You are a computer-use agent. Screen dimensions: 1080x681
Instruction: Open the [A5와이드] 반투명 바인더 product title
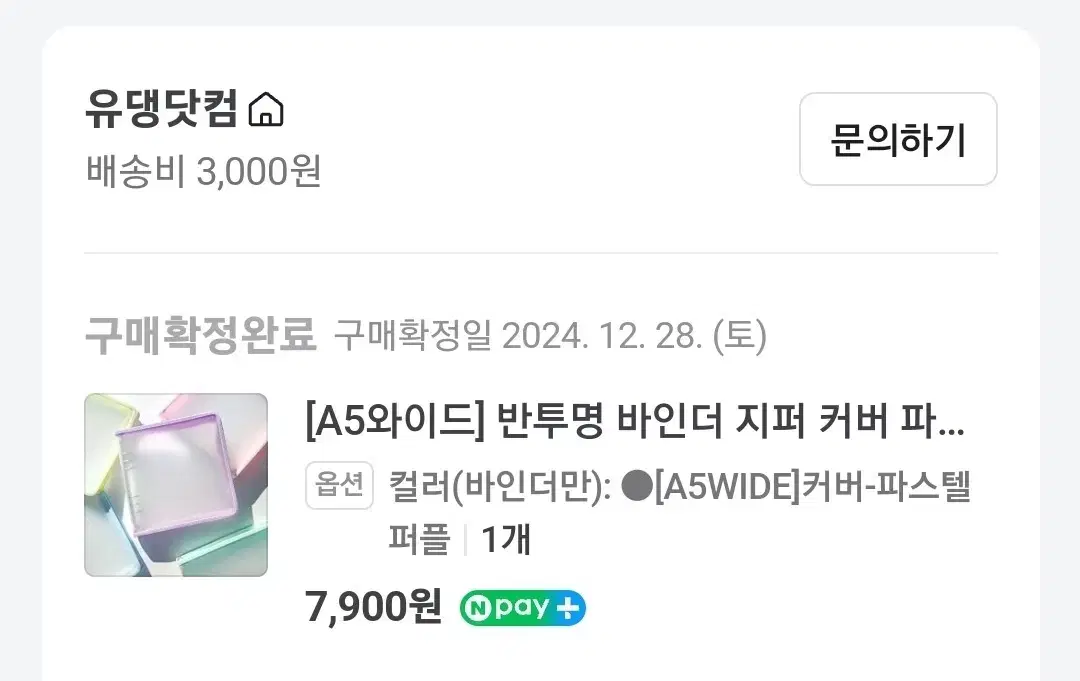pos(634,420)
